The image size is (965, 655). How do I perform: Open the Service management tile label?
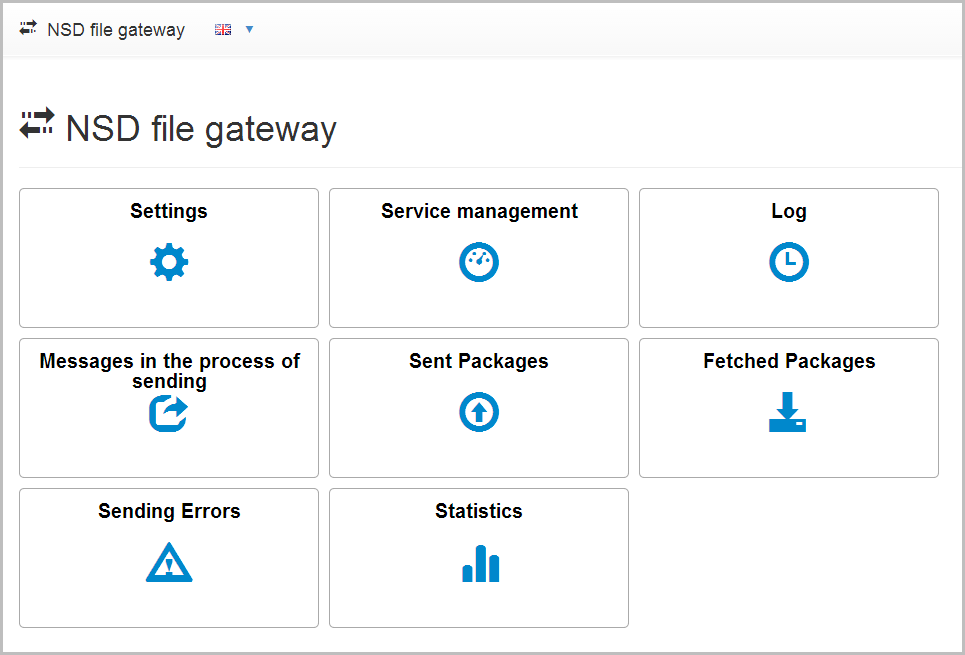(479, 211)
